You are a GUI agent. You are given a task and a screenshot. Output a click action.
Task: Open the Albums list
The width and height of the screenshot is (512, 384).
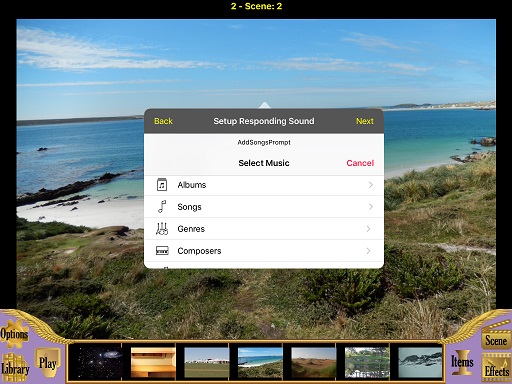(264, 185)
